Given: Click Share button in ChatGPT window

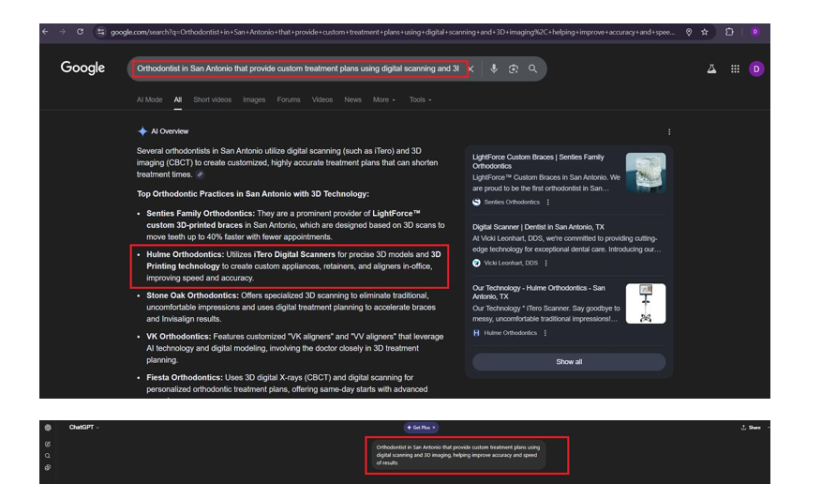Looking at the screenshot, I should 751,427.
